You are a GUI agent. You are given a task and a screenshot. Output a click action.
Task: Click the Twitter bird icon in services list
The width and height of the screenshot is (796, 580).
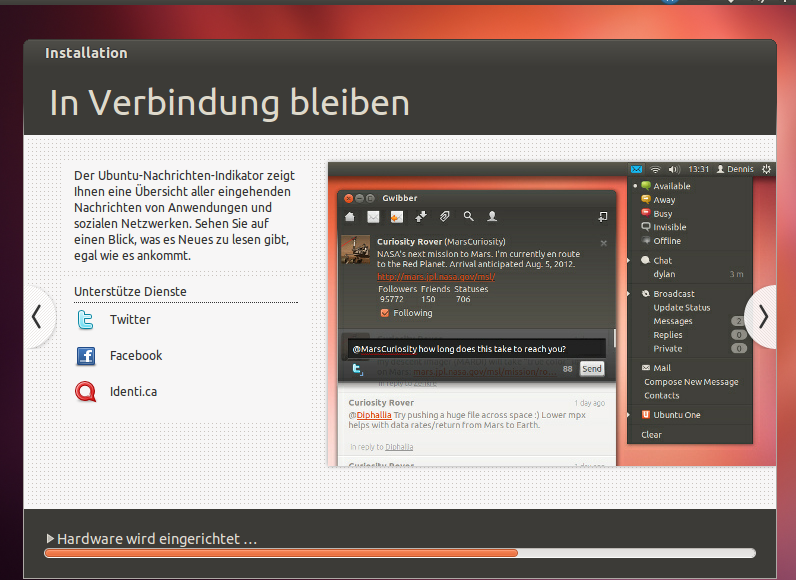point(85,320)
